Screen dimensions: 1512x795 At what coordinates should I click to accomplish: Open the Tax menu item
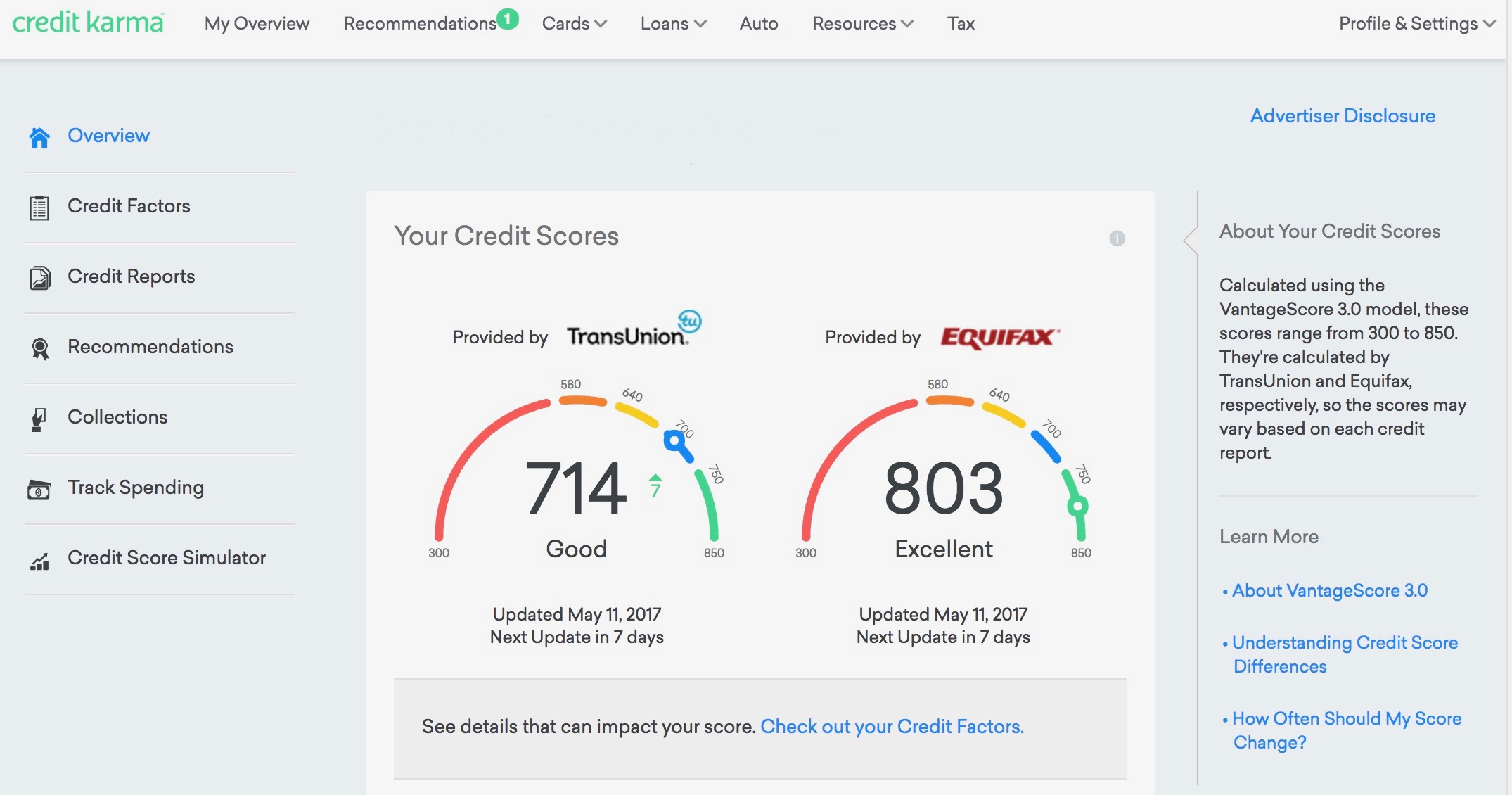point(960,24)
